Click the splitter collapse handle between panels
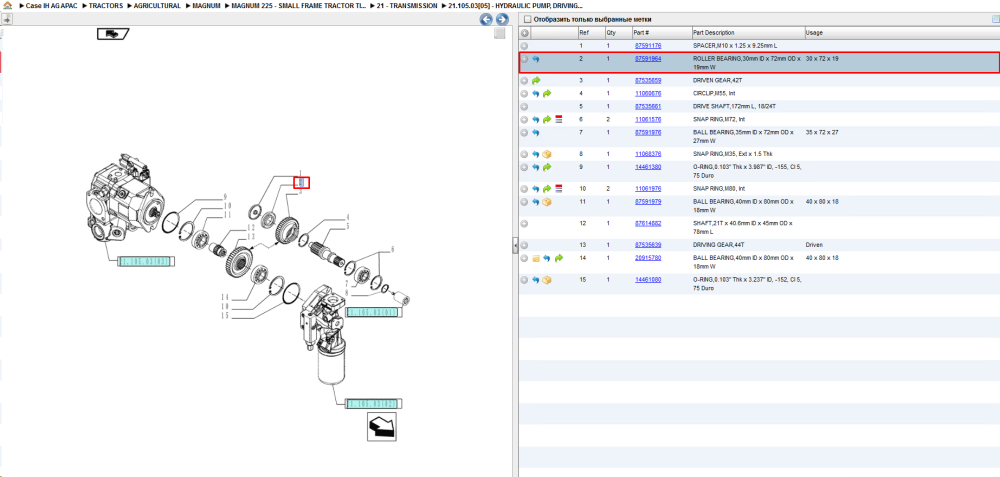Image resolution: width=1000 pixels, height=477 pixels. [515, 244]
